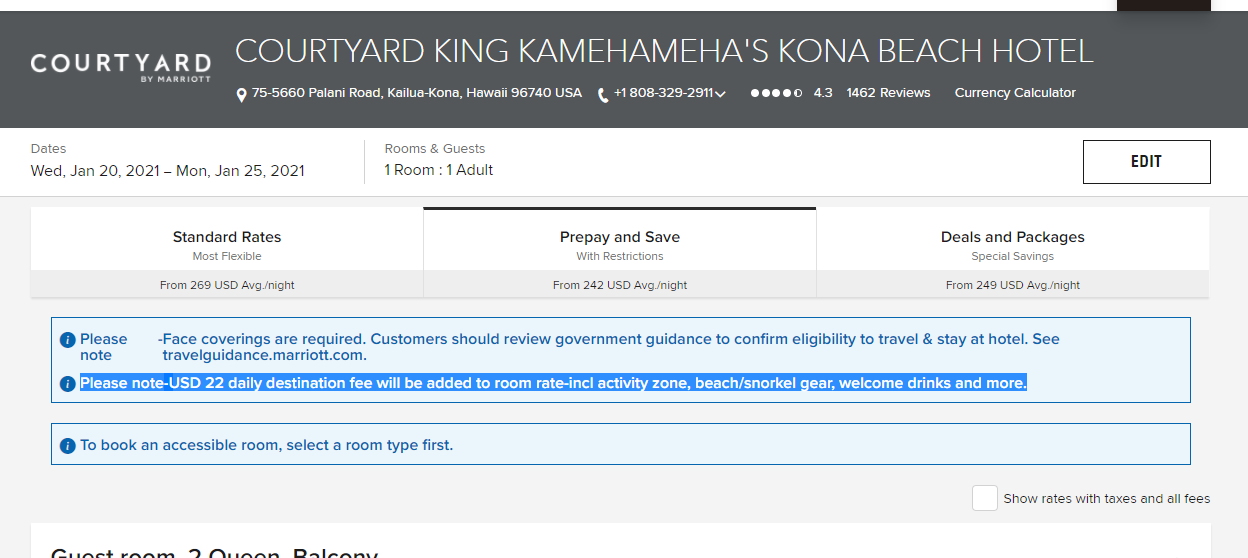Click info icon beside accessible room notice
The height and width of the screenshot is (558, 1248).
[x=68, y=446]
